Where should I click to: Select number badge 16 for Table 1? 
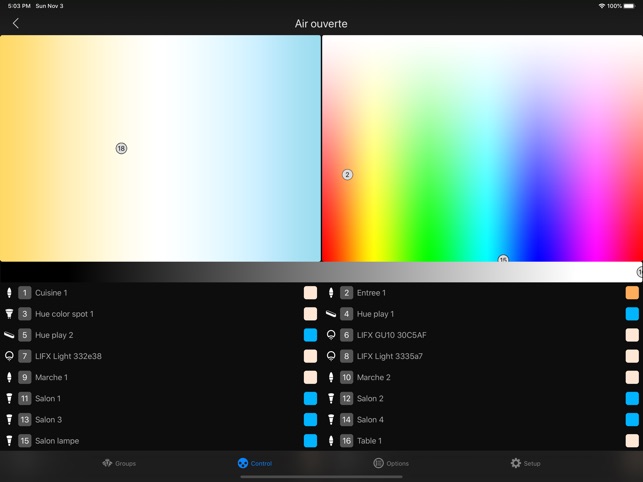click(347, 441)
